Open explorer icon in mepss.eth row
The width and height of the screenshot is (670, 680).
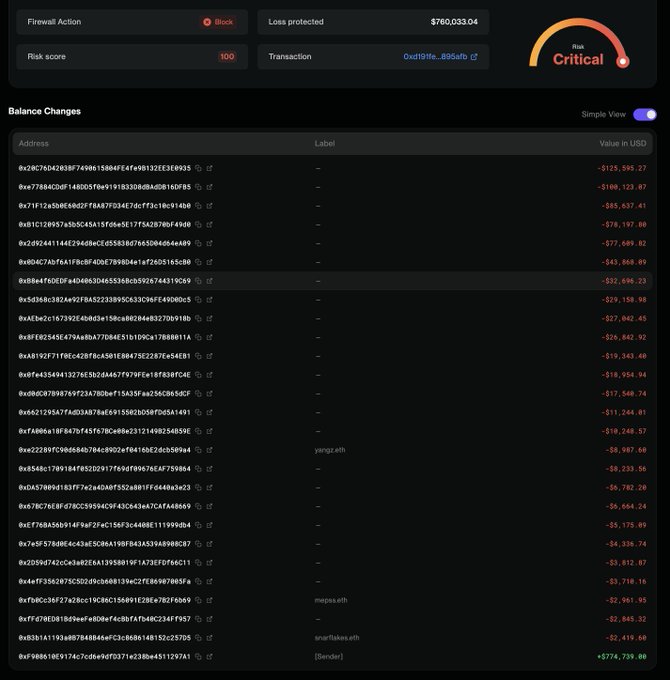coord(209,600)
